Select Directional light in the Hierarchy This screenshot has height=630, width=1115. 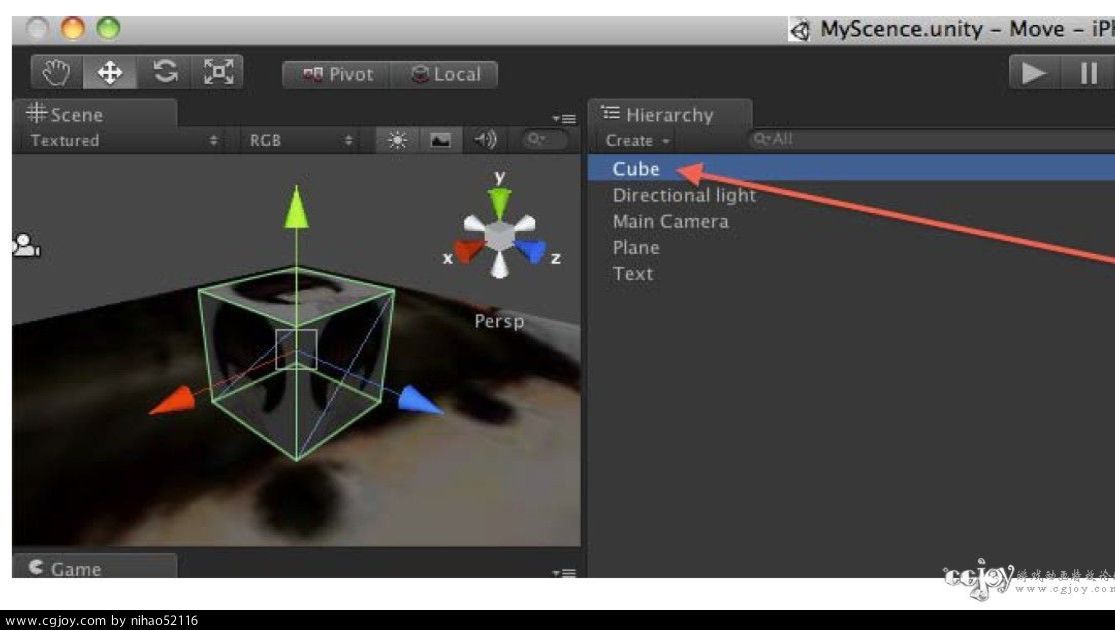click(685, 195)
